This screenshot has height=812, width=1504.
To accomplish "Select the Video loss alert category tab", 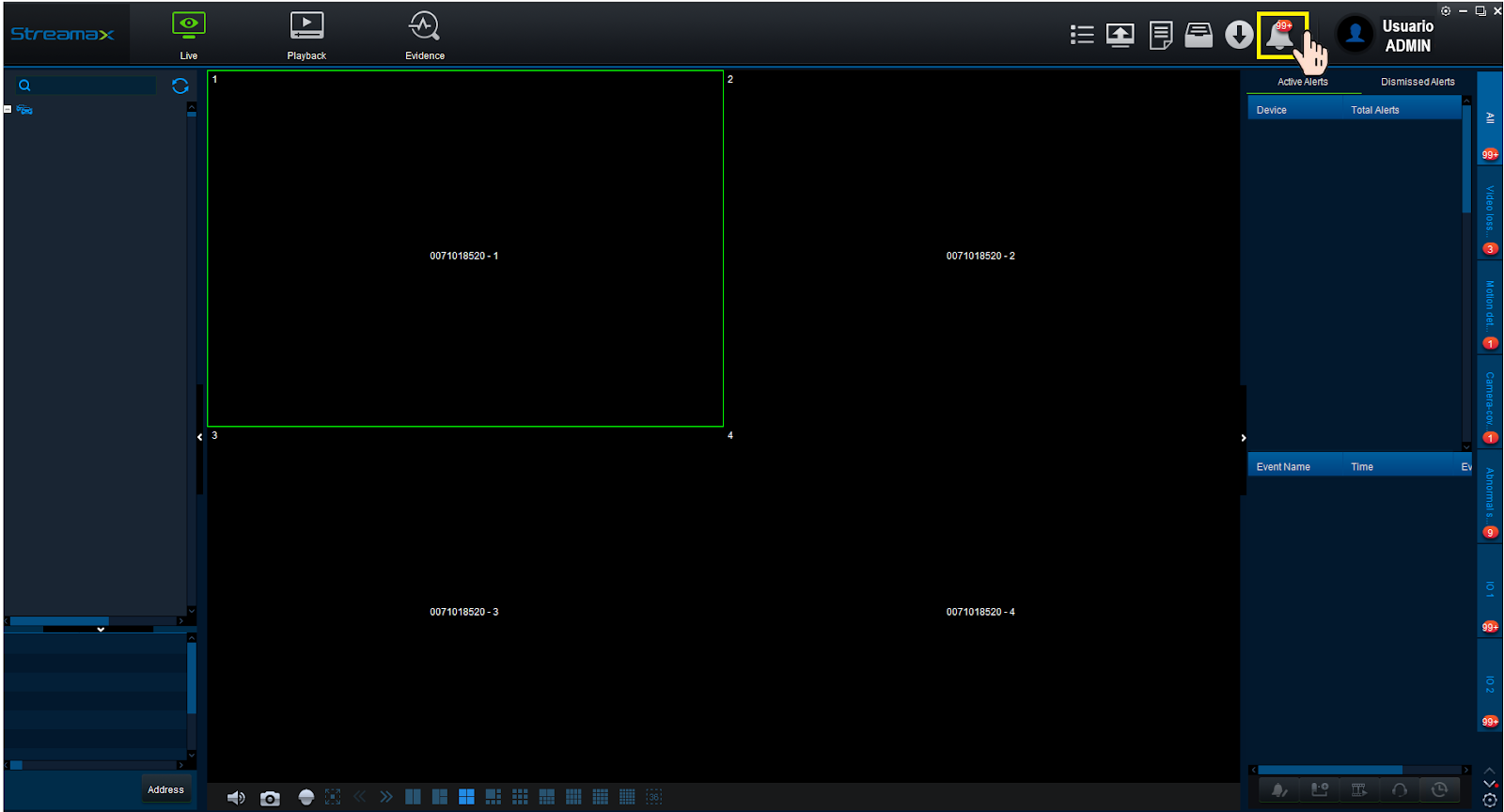I will tap(1490, 212).
